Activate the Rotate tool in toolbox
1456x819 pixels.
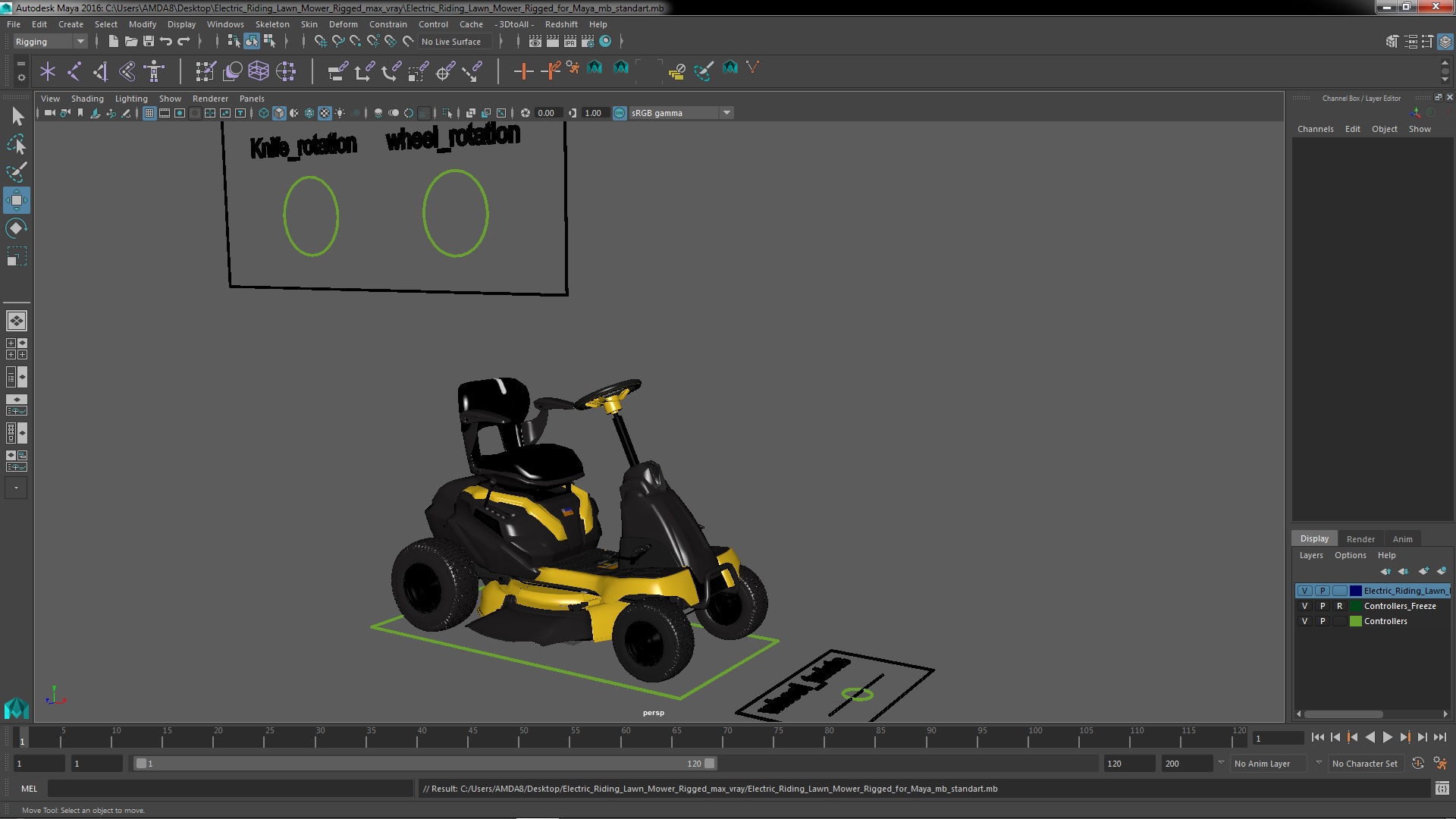[17, 228]
